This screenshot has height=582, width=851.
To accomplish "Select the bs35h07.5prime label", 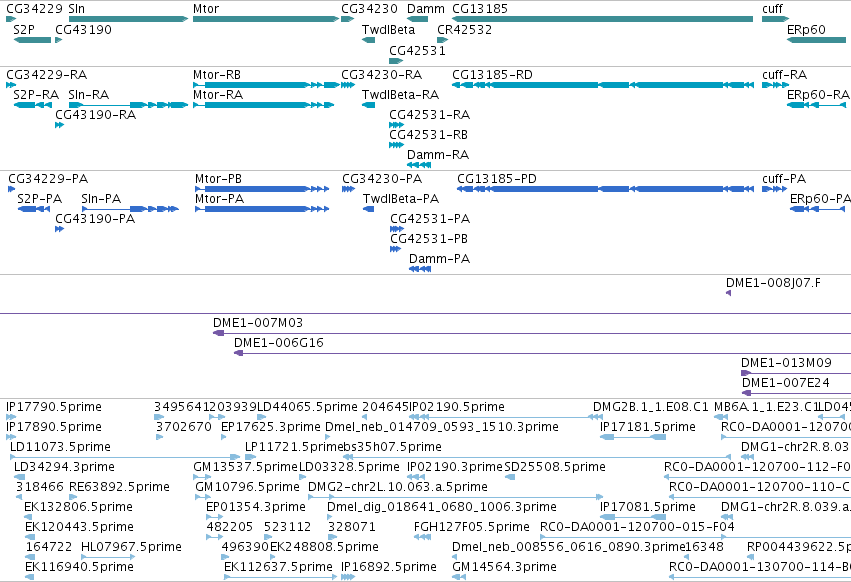I will coord(392,447).
